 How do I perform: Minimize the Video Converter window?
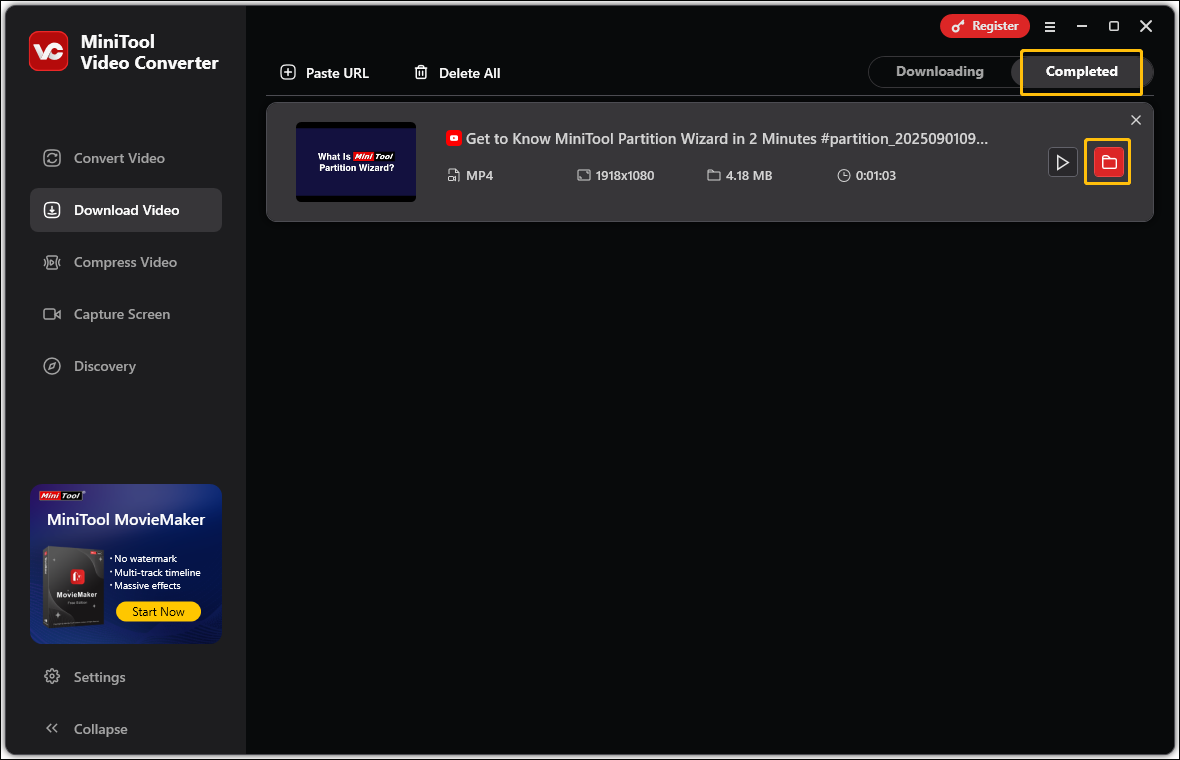click(1082, 26)
